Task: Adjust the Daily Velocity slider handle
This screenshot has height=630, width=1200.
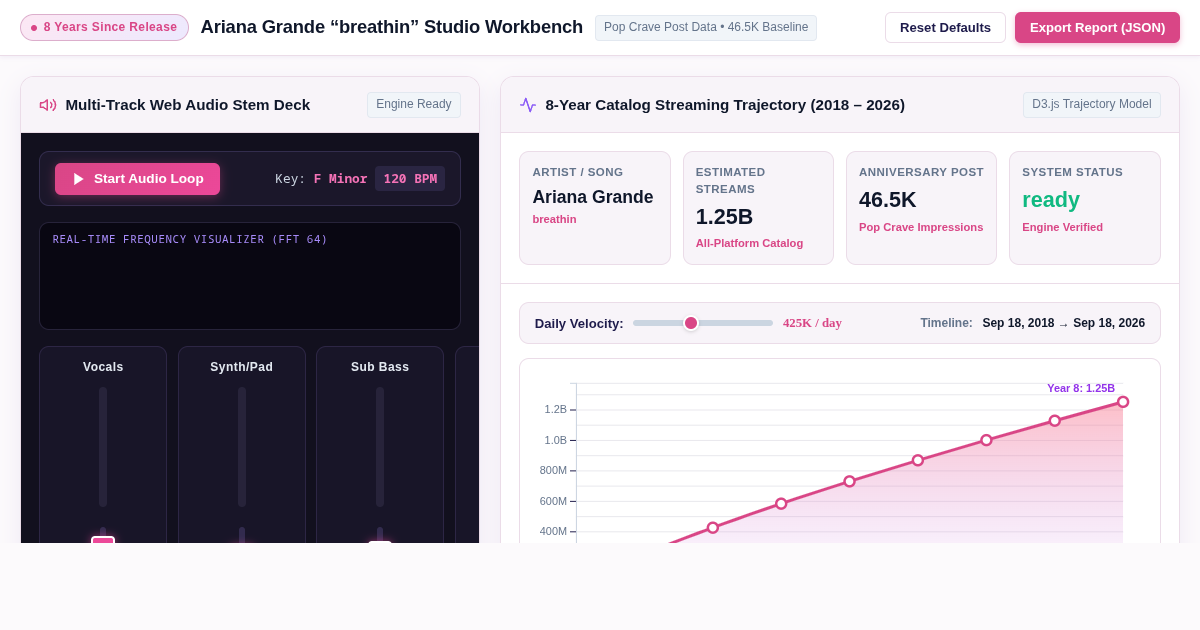Action: 691,323
